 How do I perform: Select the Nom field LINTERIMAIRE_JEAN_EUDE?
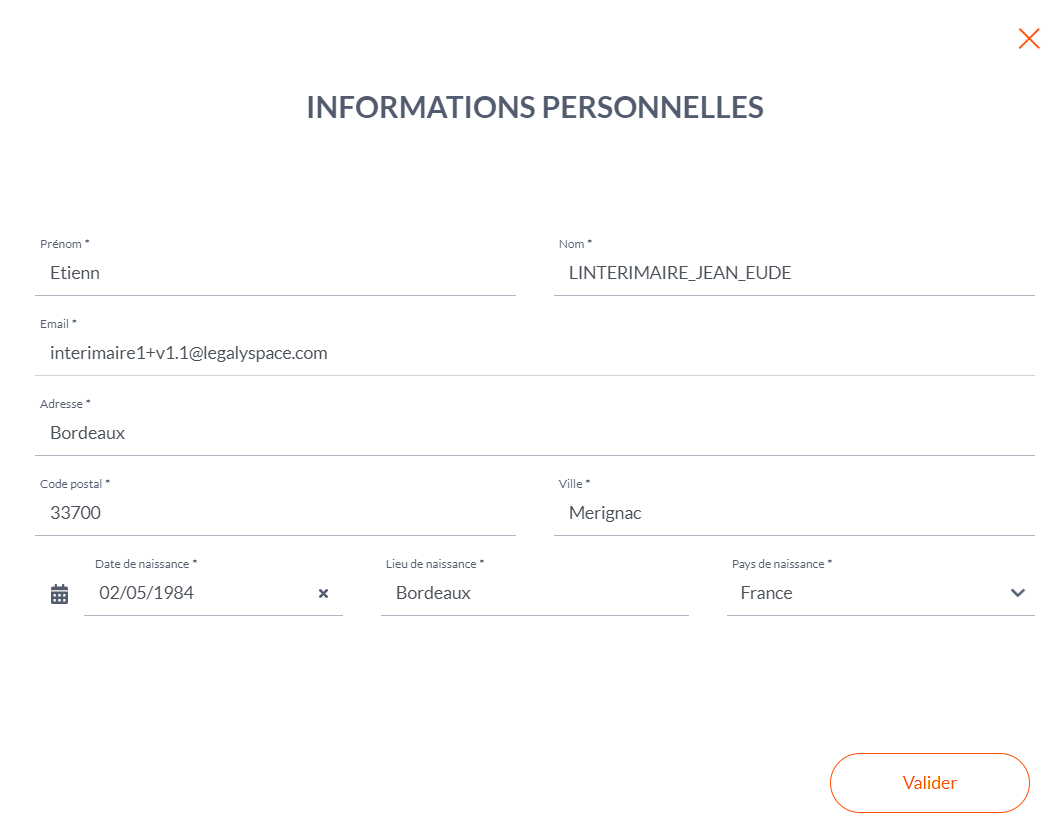point(794,273)
